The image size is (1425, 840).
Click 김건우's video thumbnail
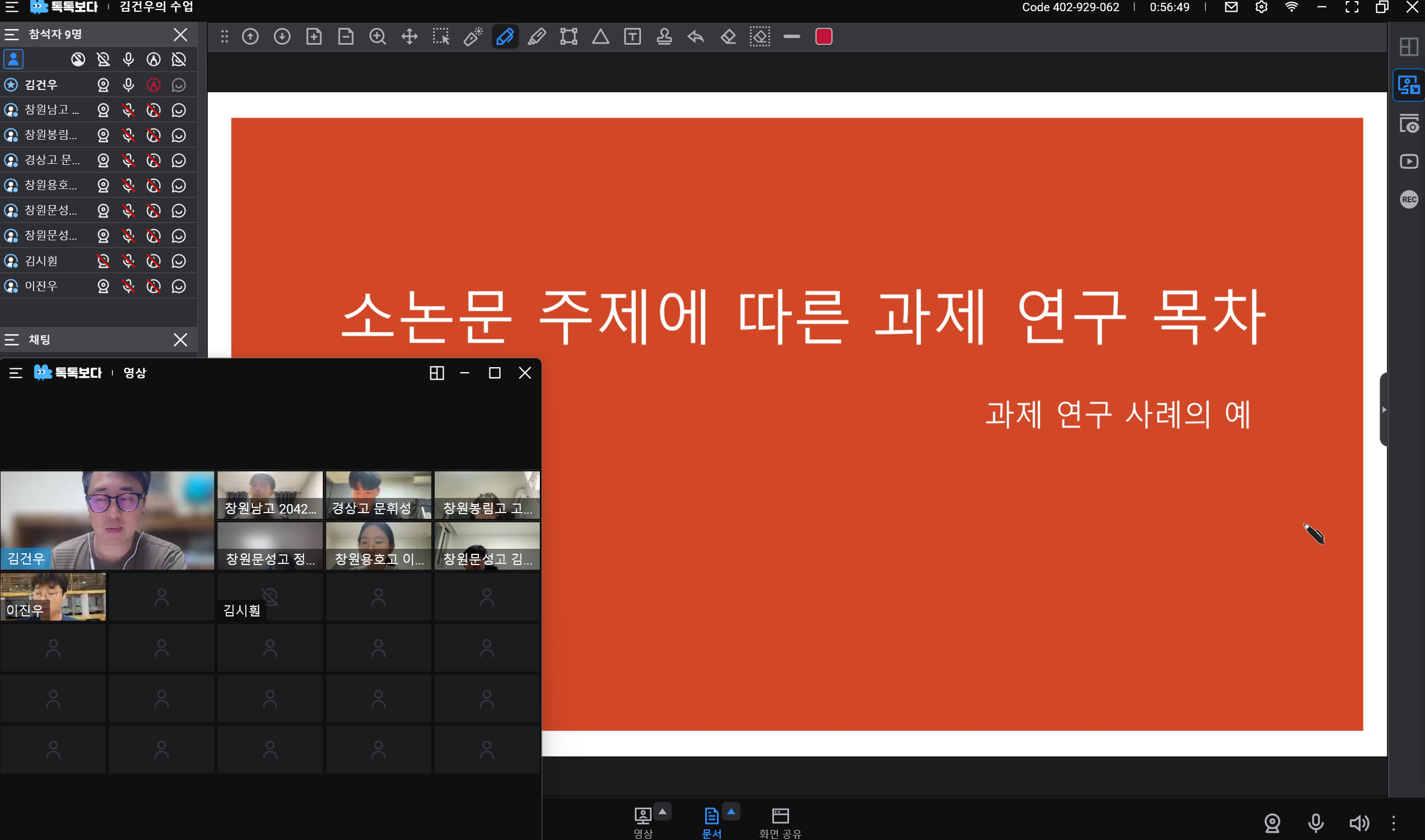click(107, 520)
